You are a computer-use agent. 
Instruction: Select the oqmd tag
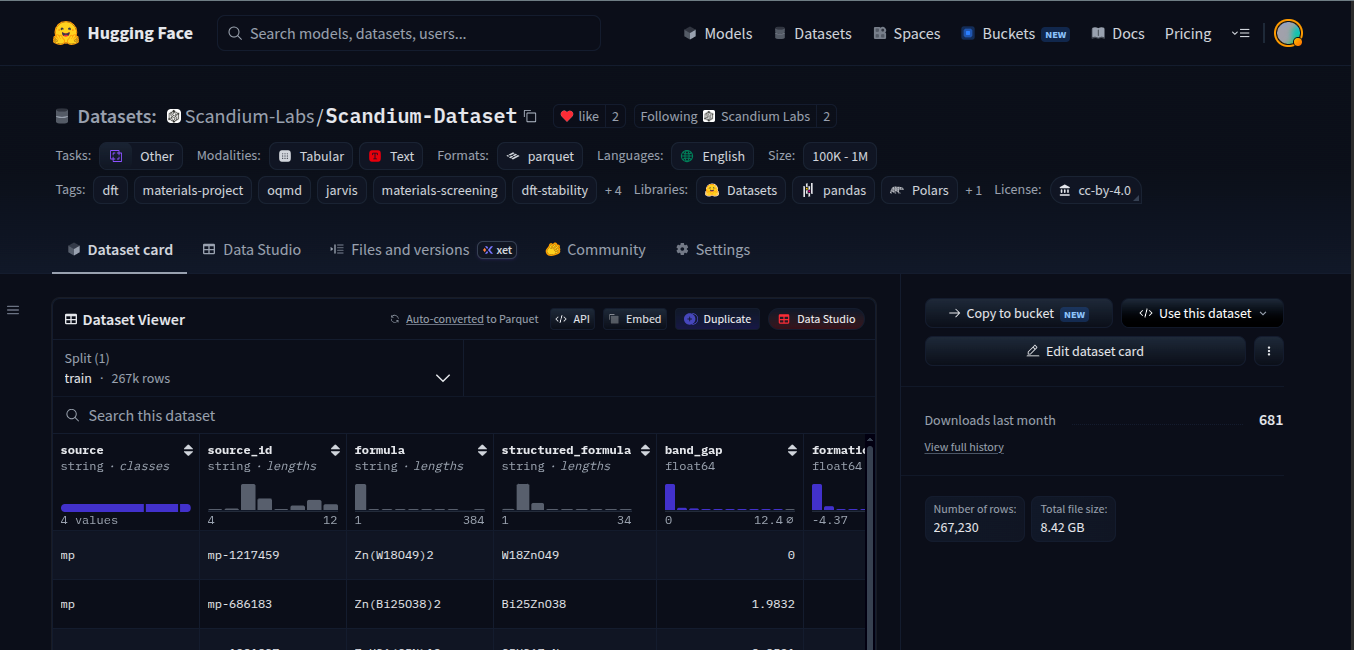[284, 190]
